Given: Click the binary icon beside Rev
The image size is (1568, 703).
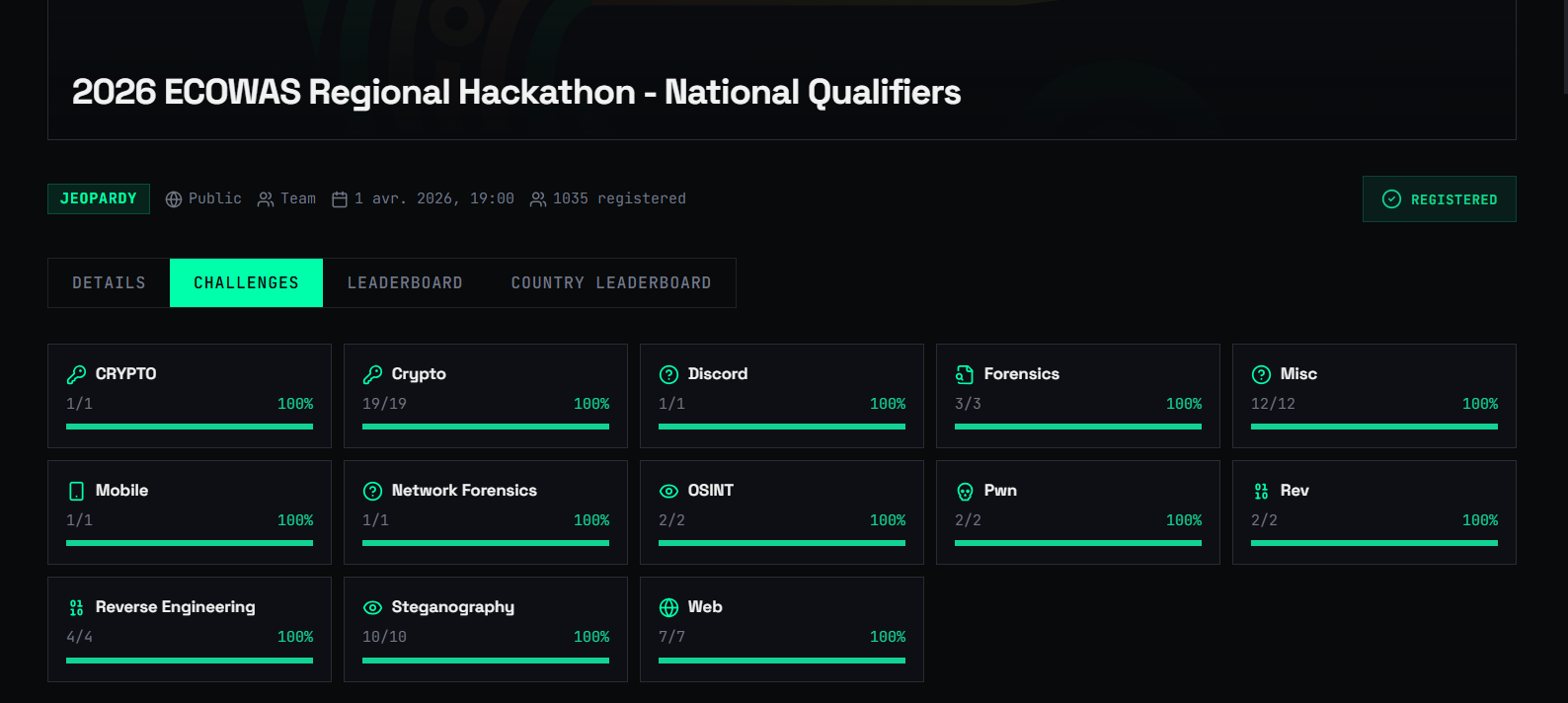Looking at the screenshot, I should (1261, 491).
